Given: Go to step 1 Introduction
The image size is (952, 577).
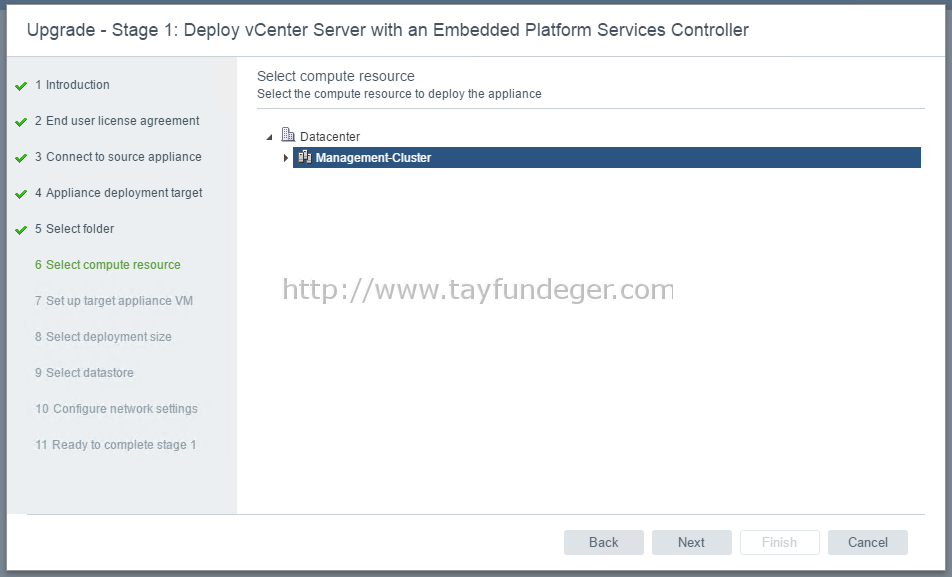Looking at the screenshot, I should (x=72, y=84).
